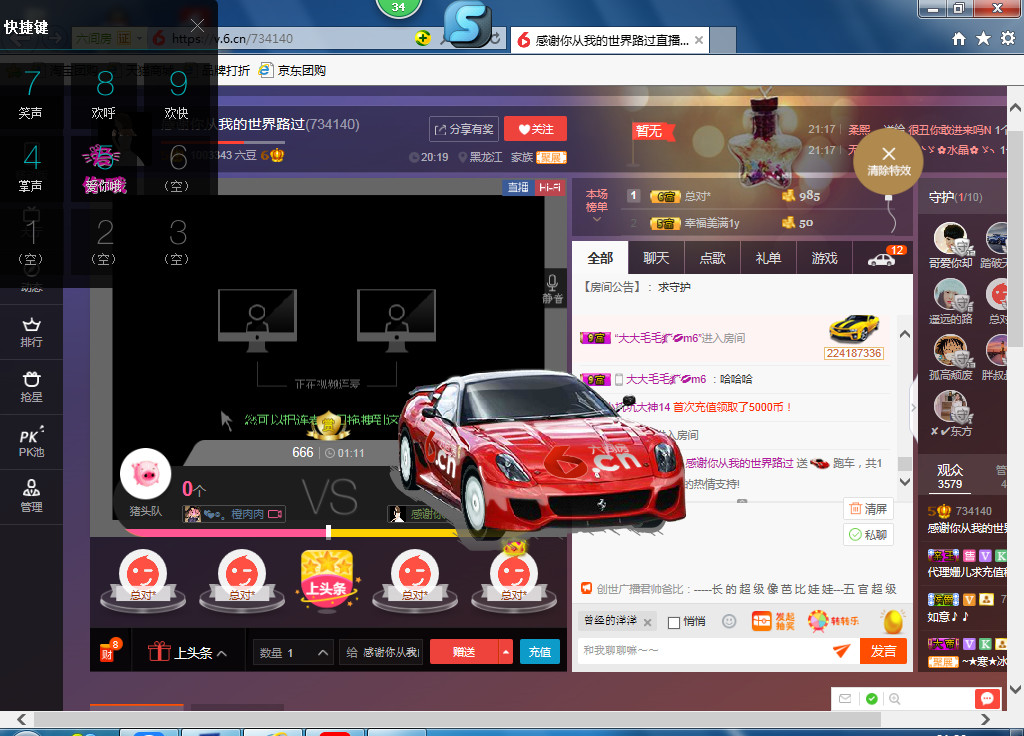Click the chat message input field
Image resolution: width=1024 pixels, height=736 pixels.
click(704, 650)
